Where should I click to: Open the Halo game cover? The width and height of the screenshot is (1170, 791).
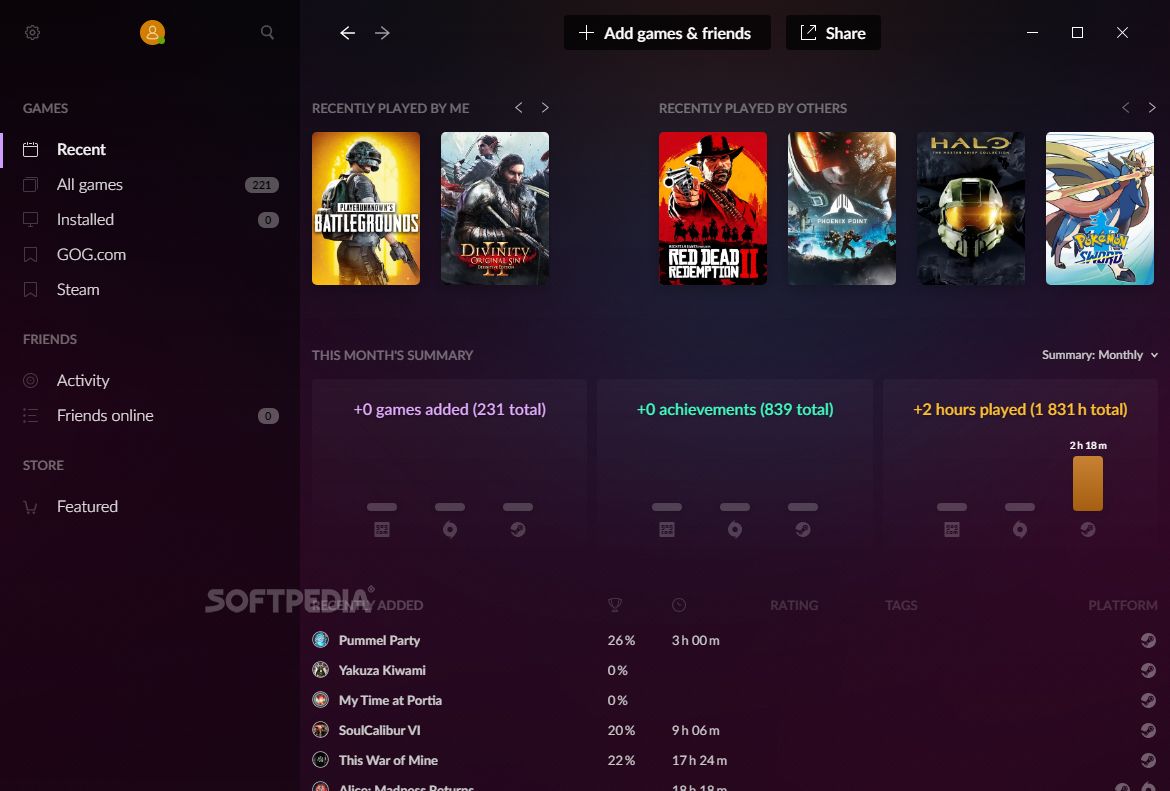tap(971, 208)
